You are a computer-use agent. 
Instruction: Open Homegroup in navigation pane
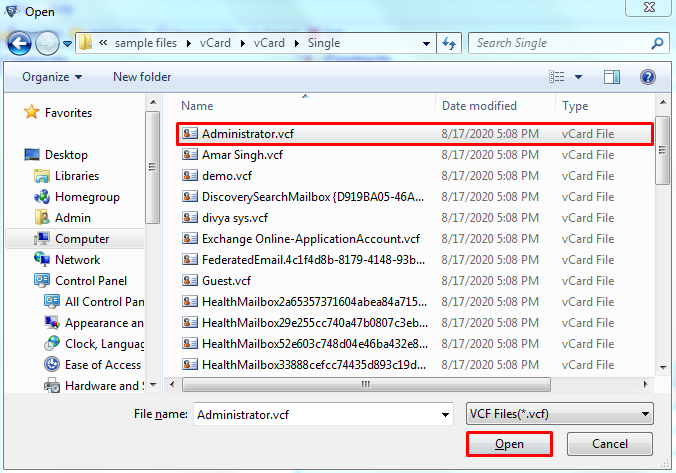click(77, 197)
